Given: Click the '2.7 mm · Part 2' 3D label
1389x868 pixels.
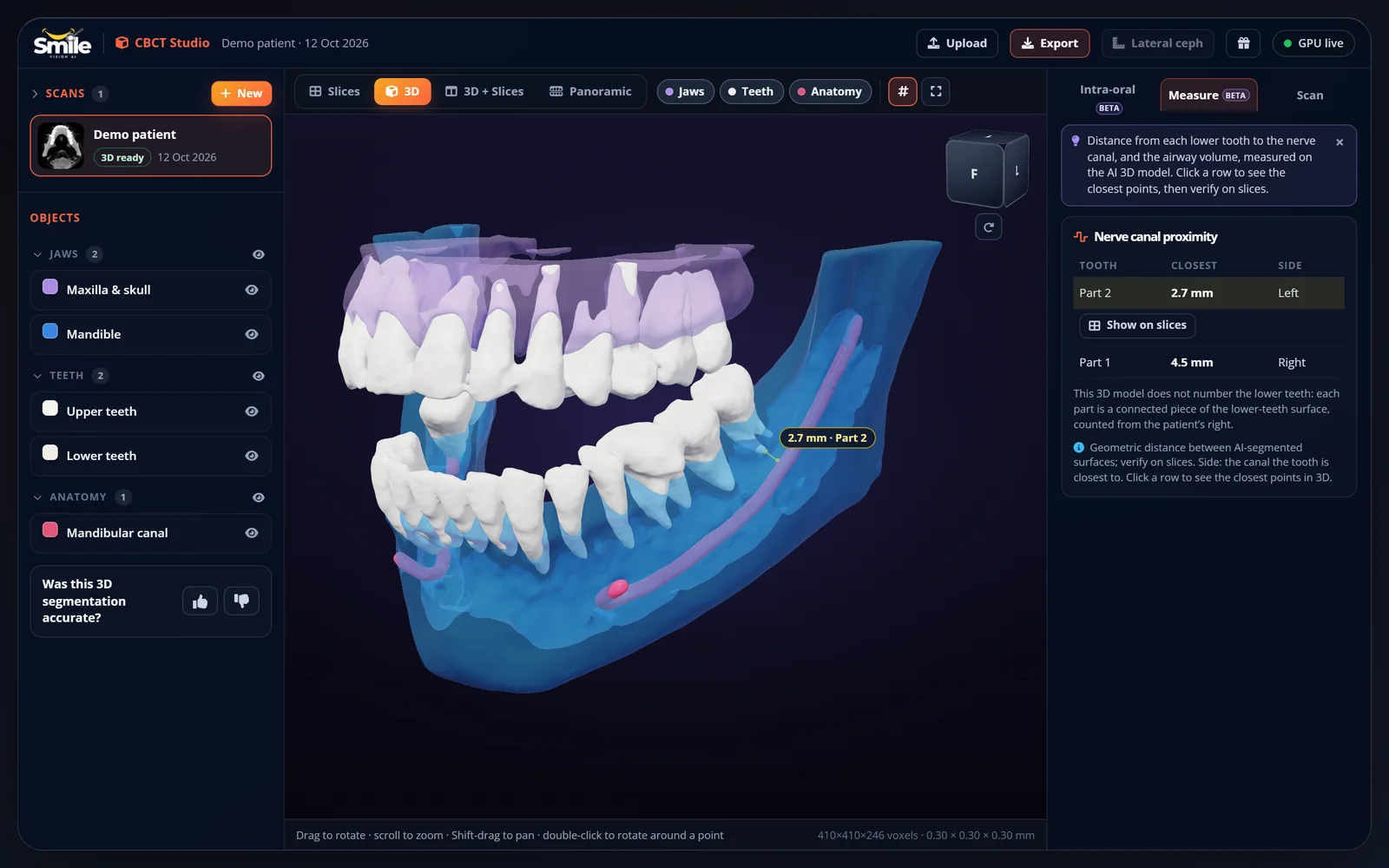Looking at the screenshot, I should pos(827,438).
